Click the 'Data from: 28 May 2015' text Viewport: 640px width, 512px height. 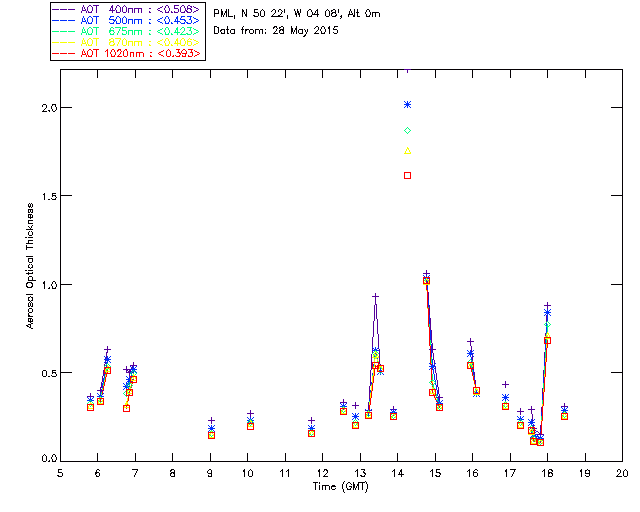tap(276, 30)
